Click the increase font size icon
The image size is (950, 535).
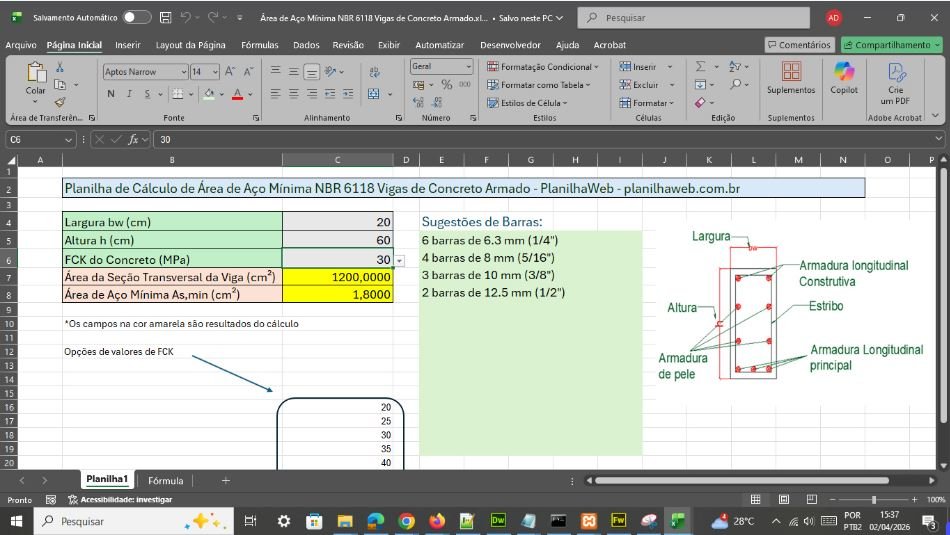229,72
